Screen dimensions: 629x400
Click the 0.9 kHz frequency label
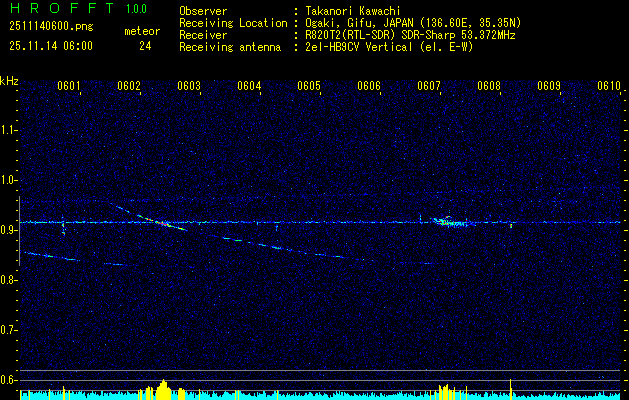coord(8,230)
